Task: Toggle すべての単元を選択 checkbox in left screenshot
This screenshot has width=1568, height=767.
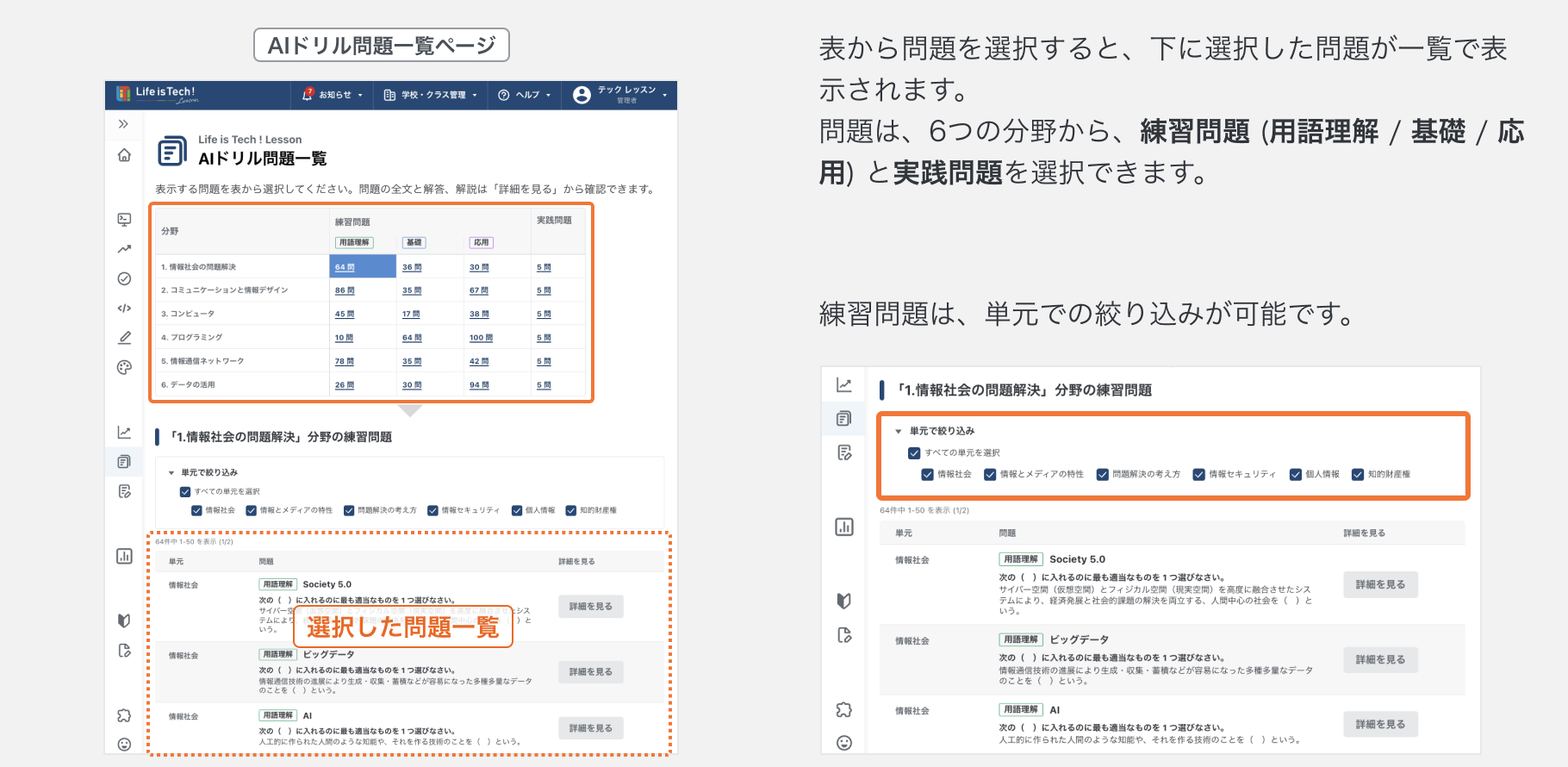Action: 185,492
